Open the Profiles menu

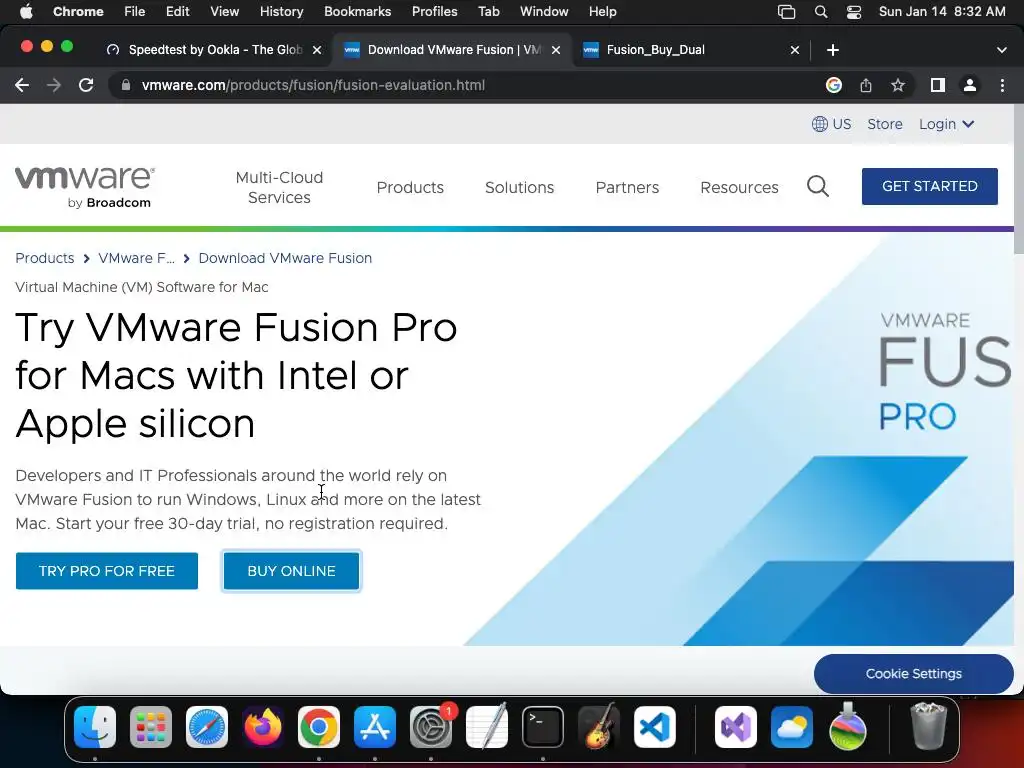coord(434,12)
